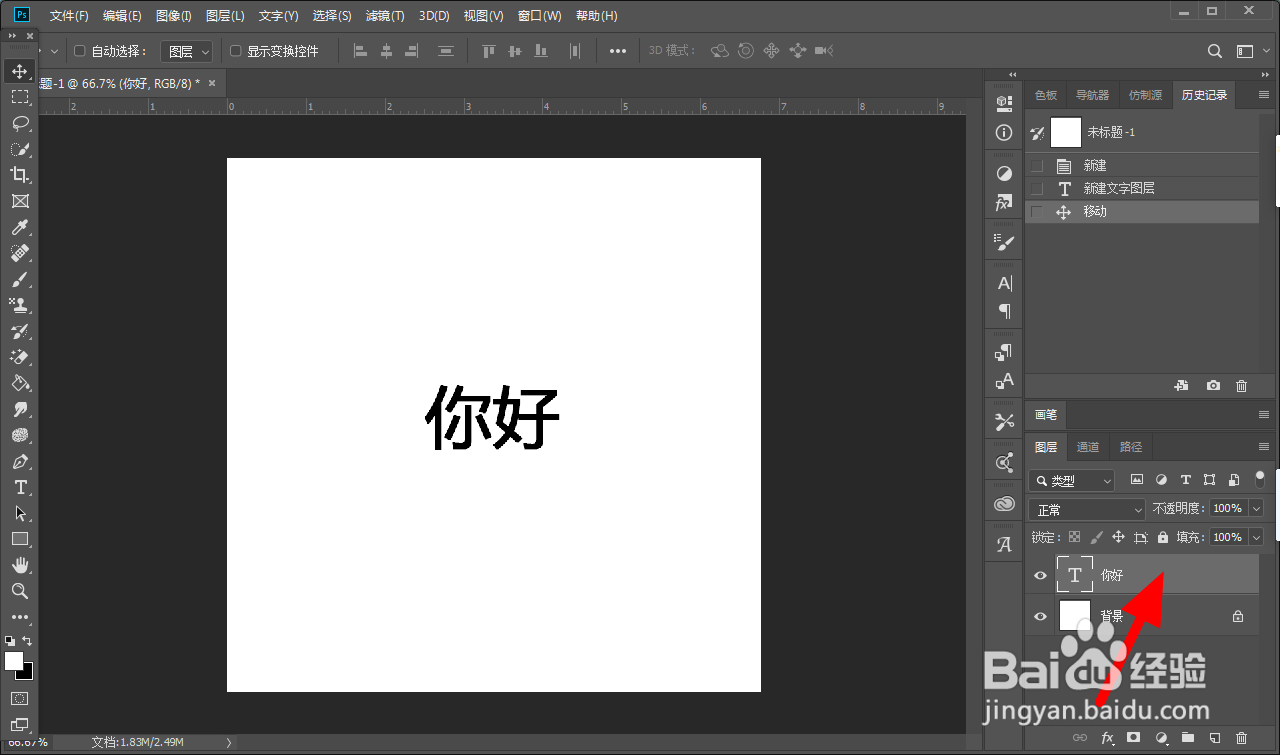Click the delete layer trash icon

1242,738
